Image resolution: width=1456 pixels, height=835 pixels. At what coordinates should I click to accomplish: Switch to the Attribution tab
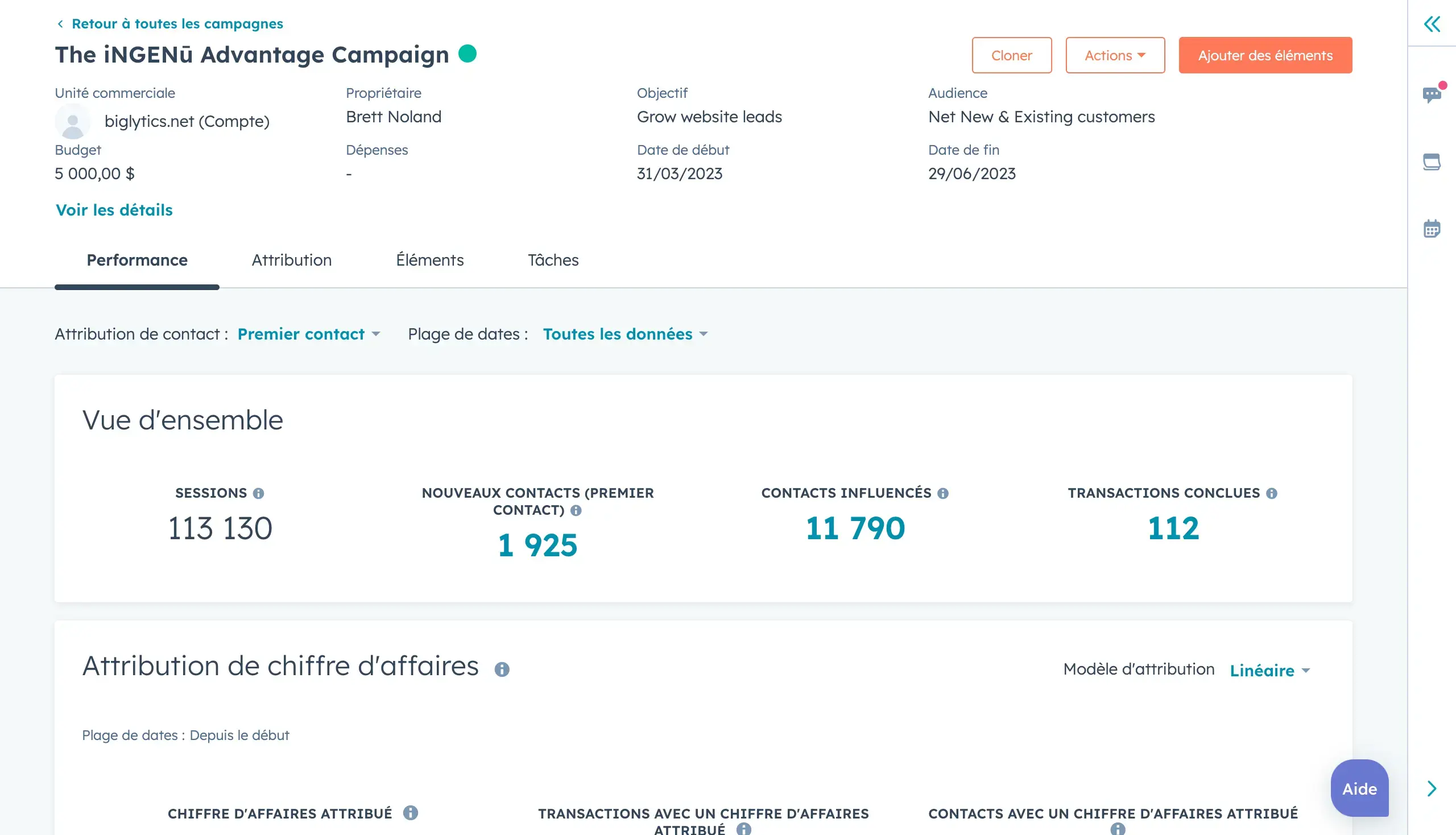coord(291,261)
